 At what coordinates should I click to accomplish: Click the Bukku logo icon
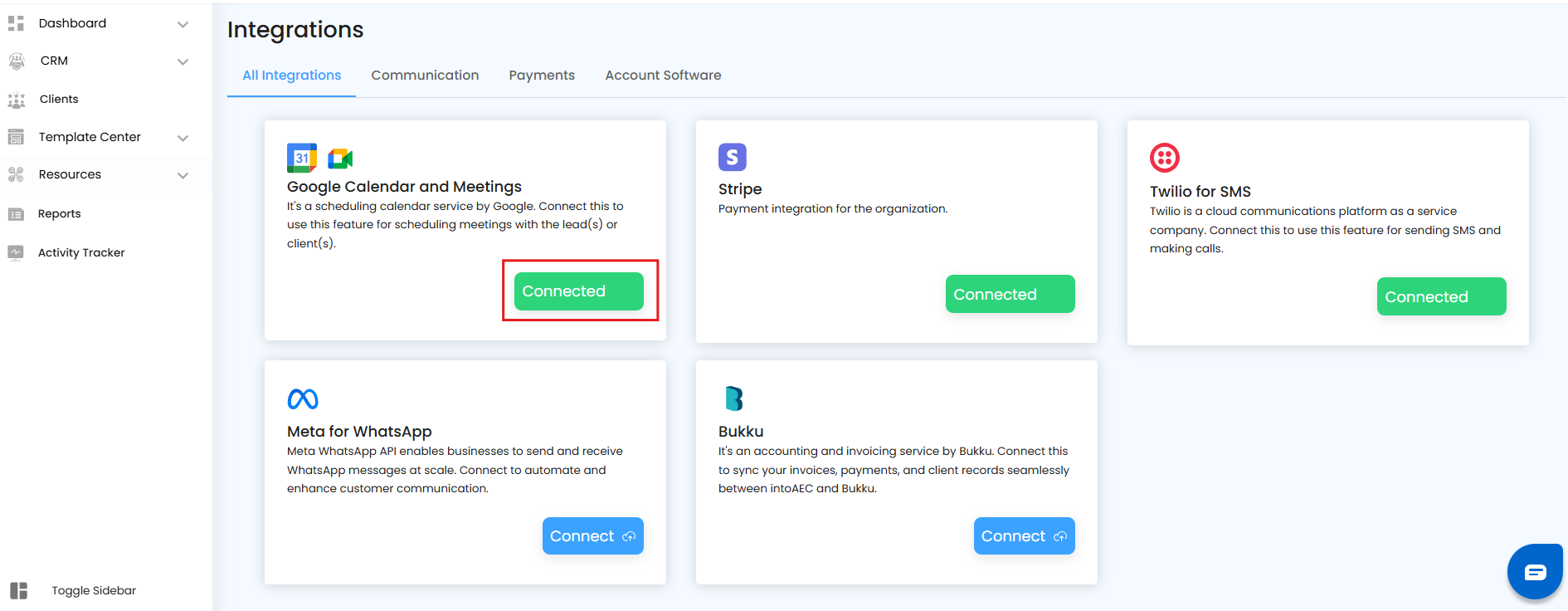click(733, 399)
